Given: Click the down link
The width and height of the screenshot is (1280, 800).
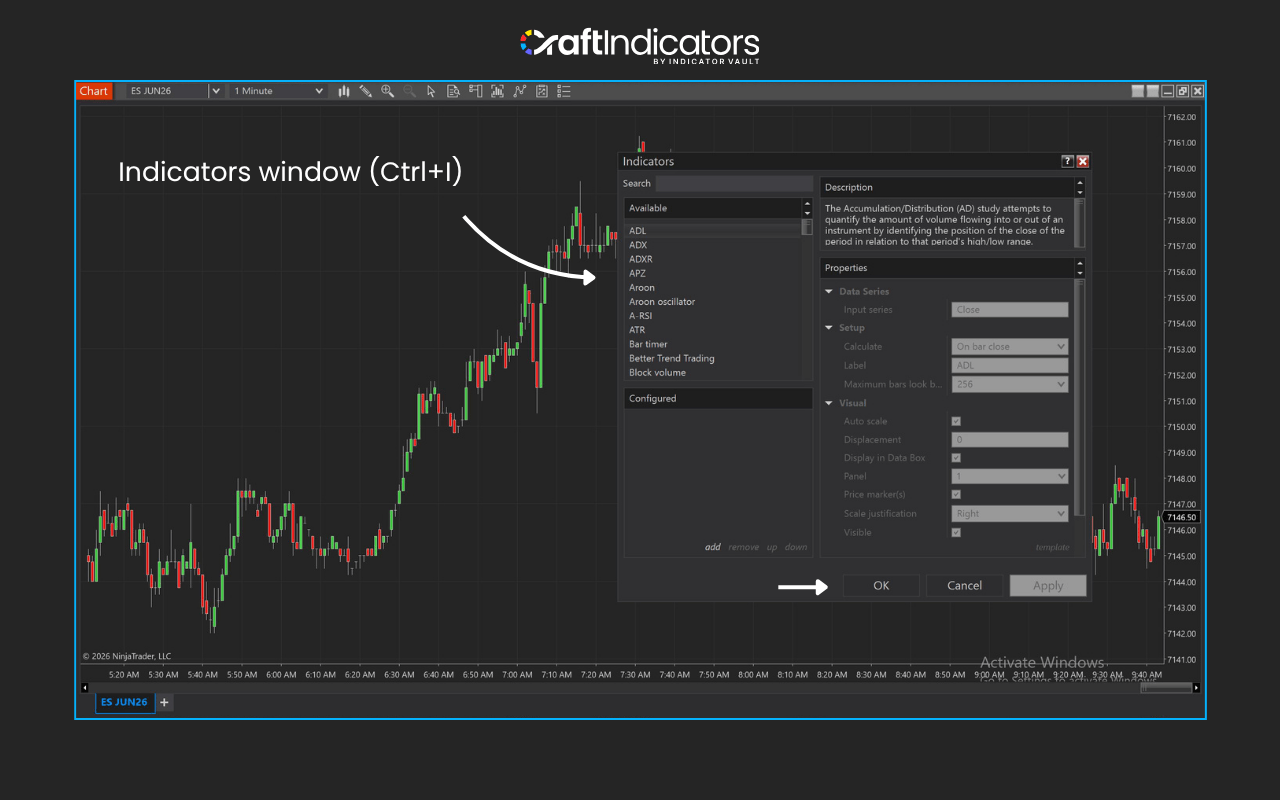Looking at the screenshot, I should [796, 547].
